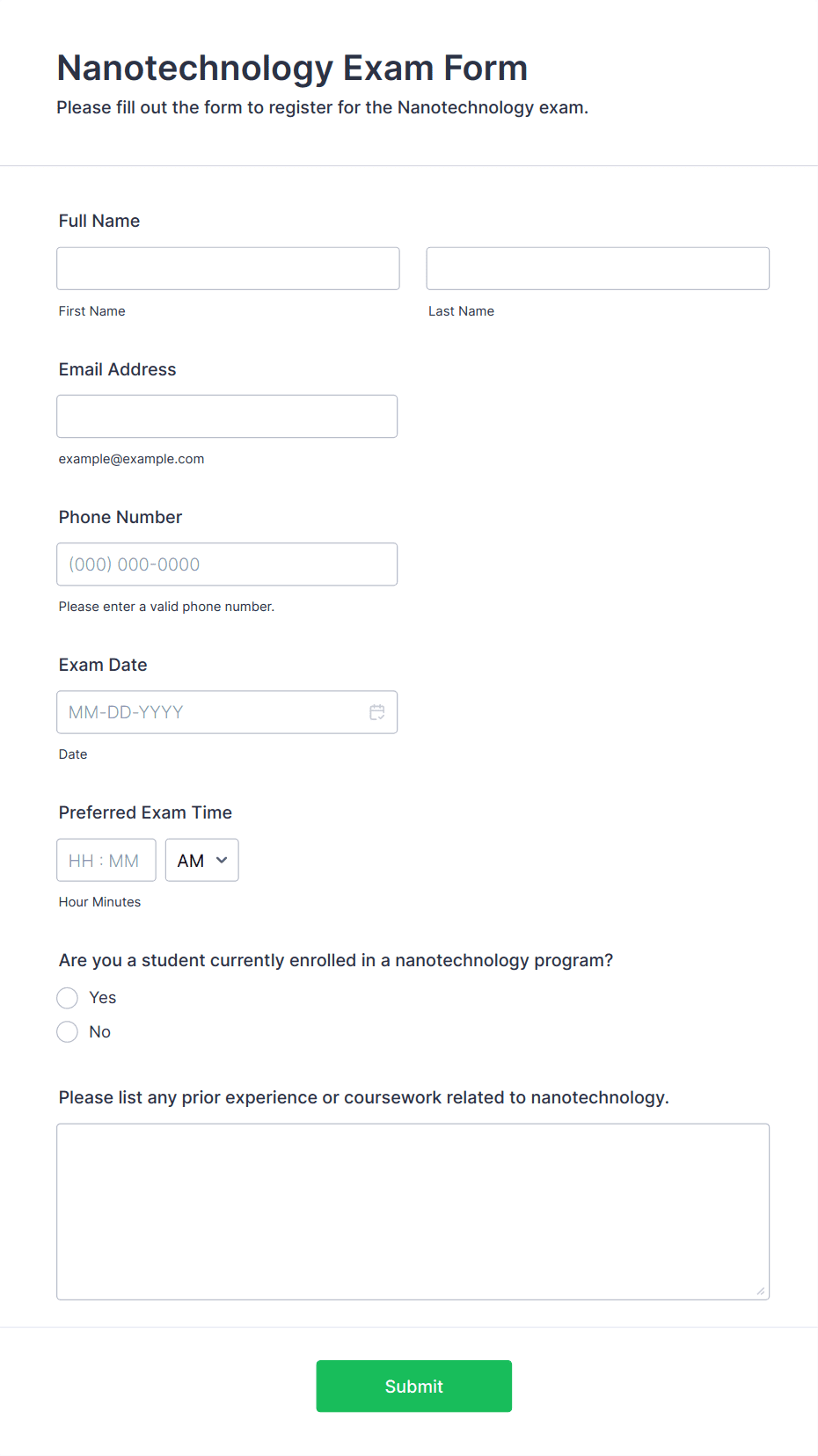Click the HH : MM time input

coord(106,860)
